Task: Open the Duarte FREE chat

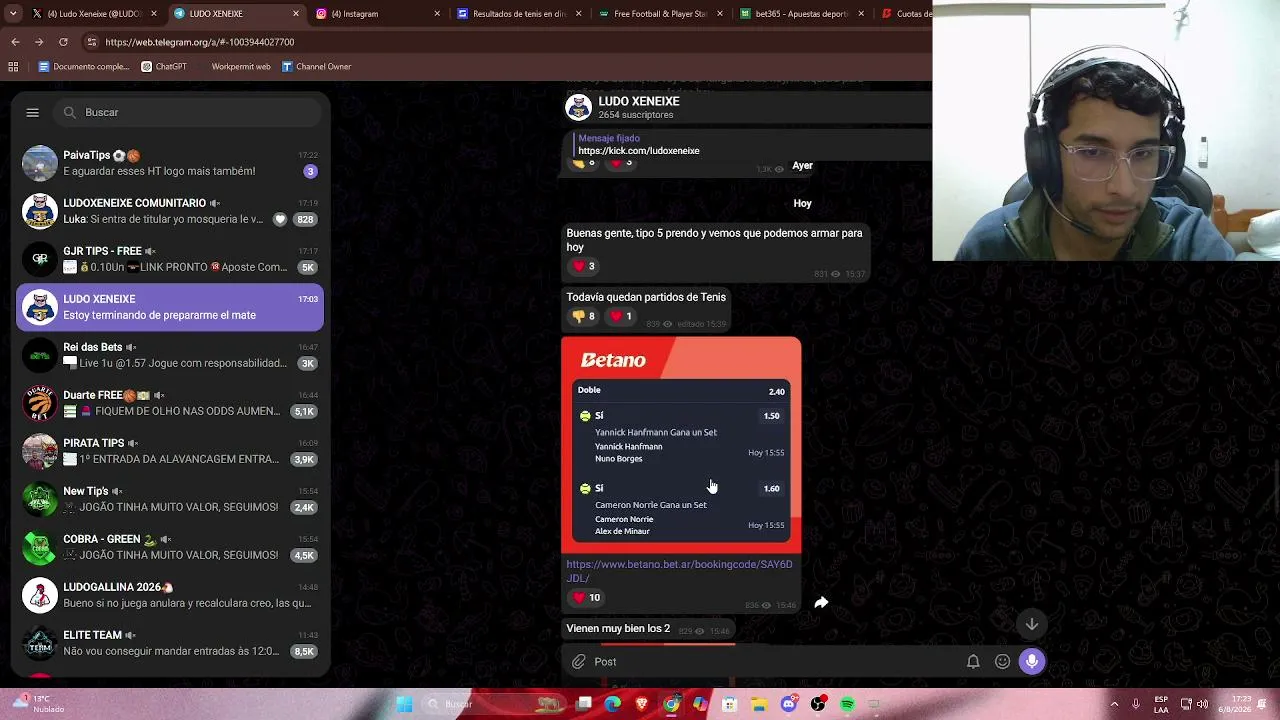Action: (x=170, y=403)
